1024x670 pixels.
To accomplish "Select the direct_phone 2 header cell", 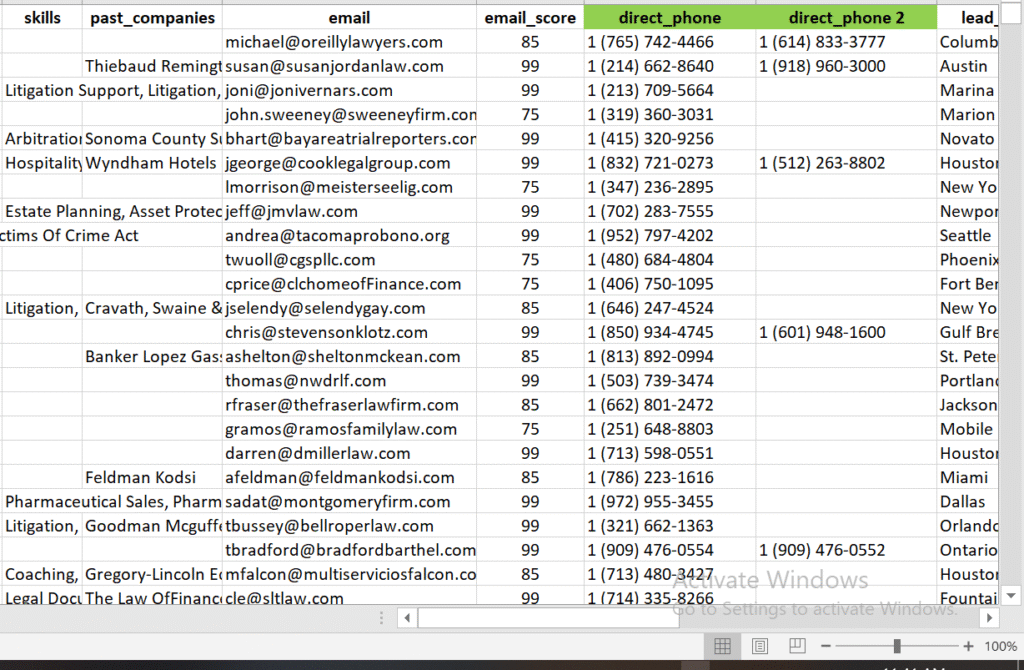I will point(846,18).
